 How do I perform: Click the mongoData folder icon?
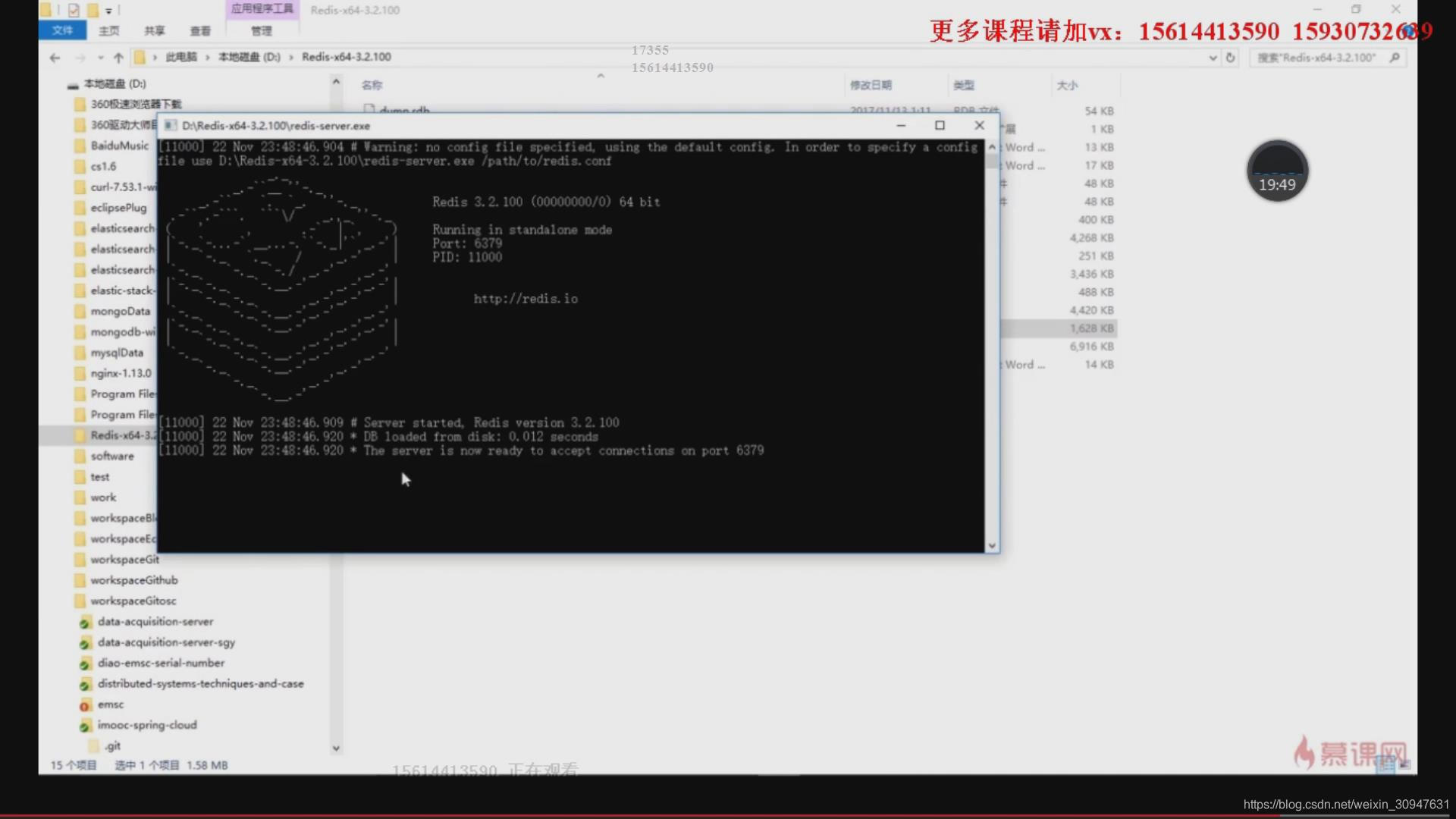pos(80,311)
